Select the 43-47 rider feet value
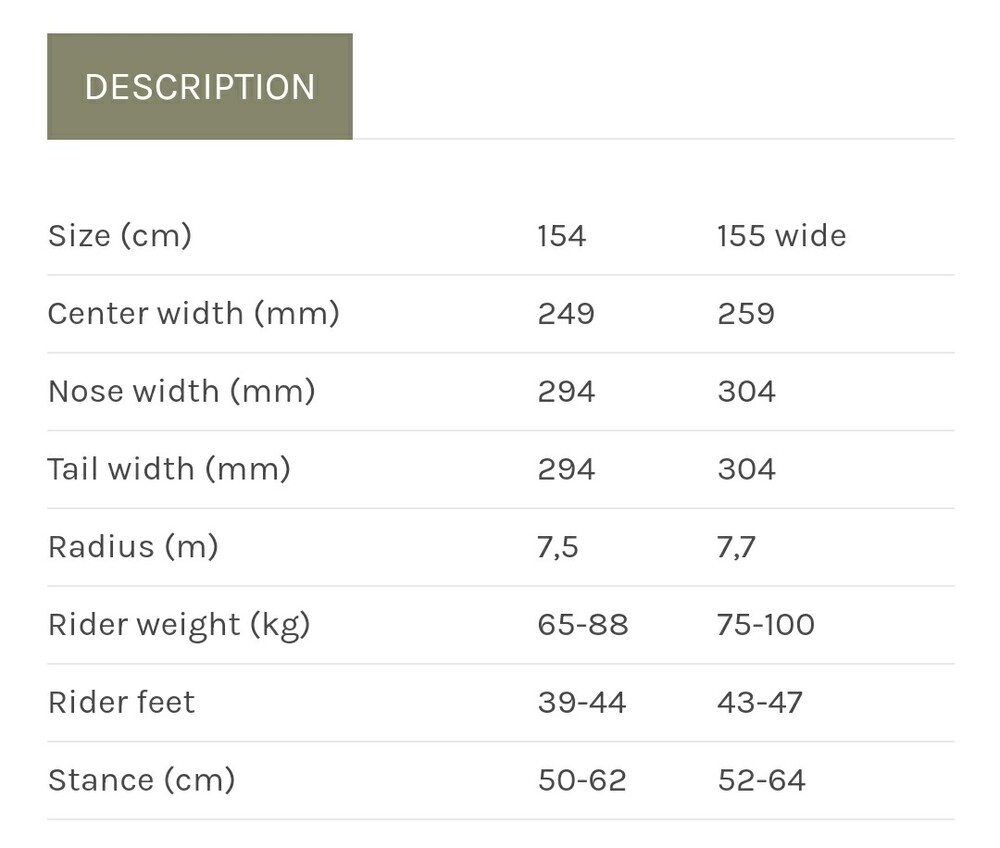 click(760, 702)
